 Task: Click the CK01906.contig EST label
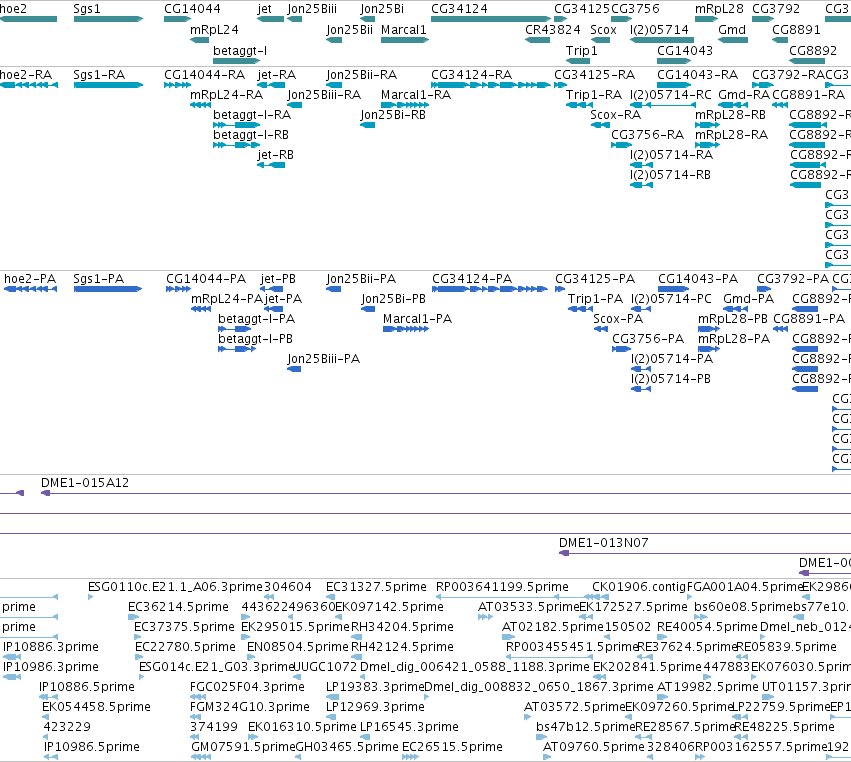pos(639,587)
